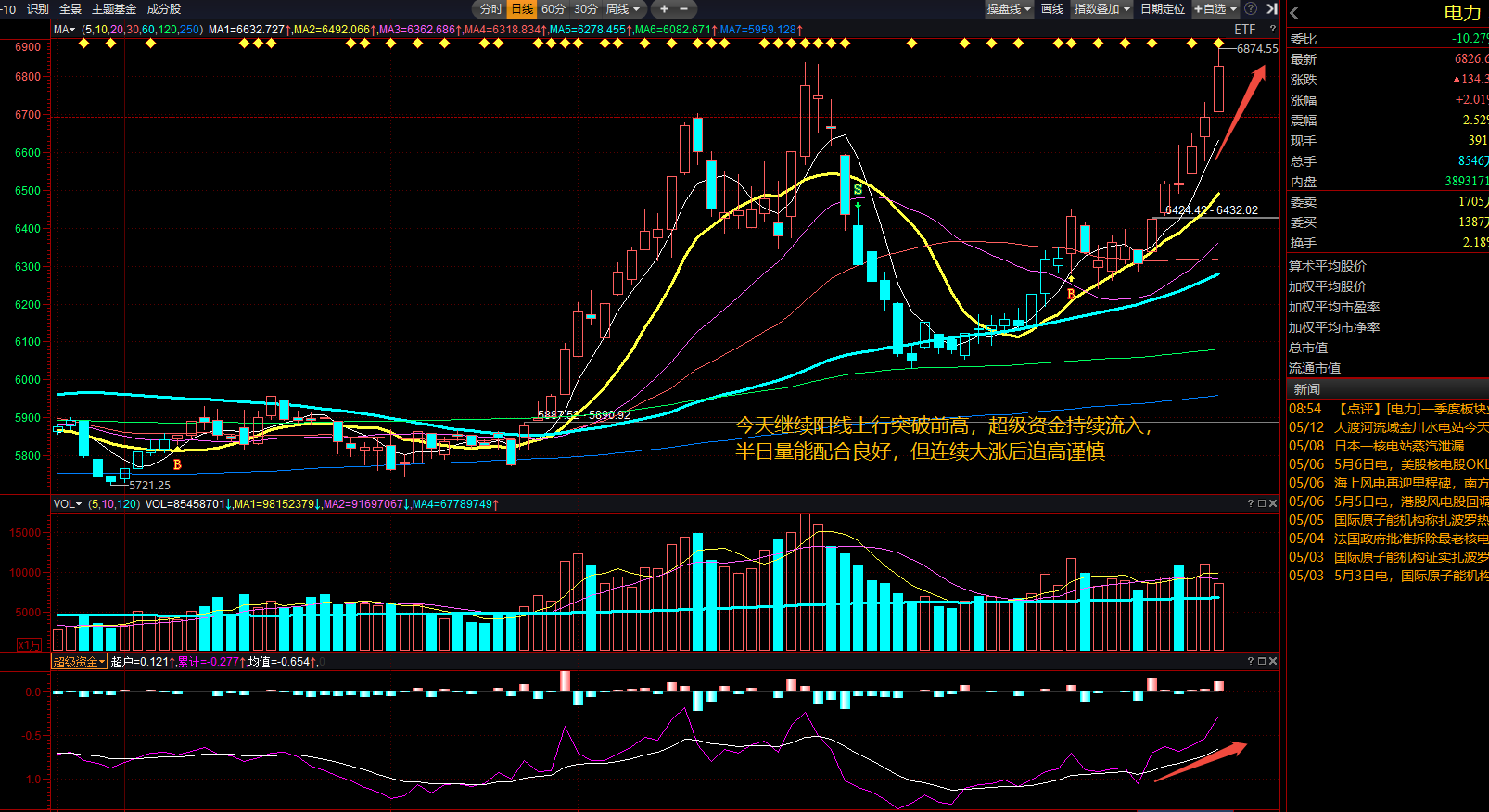
Task: Click the 日期定位 button
Action: click(1163, 9)
